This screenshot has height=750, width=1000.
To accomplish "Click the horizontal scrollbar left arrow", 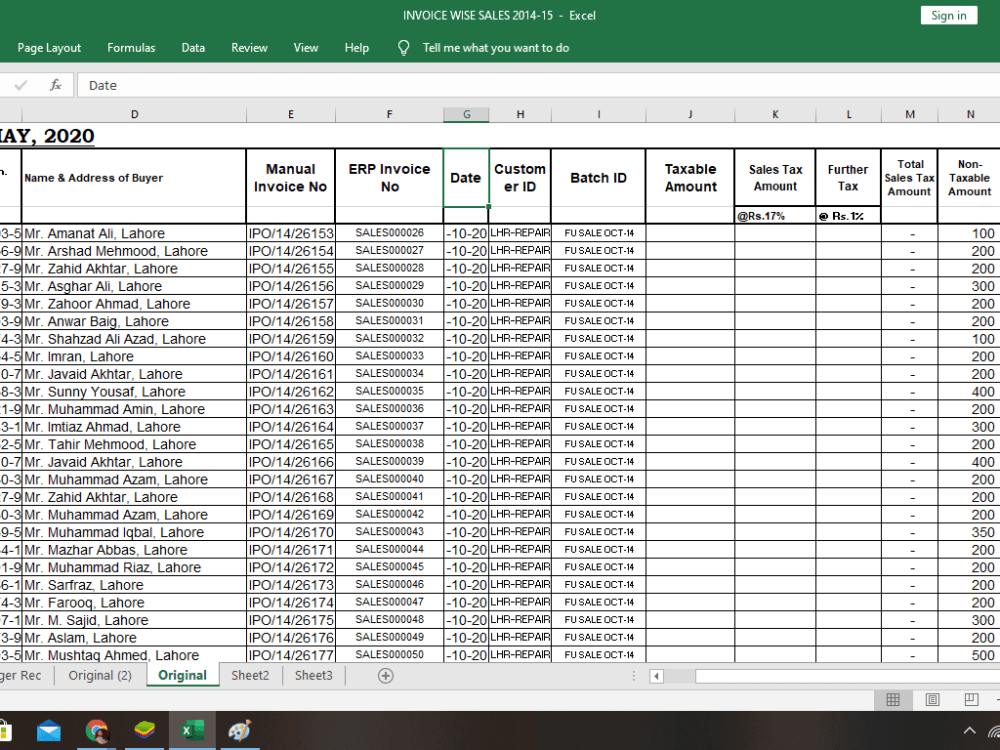I will click(x=656, y=676).
